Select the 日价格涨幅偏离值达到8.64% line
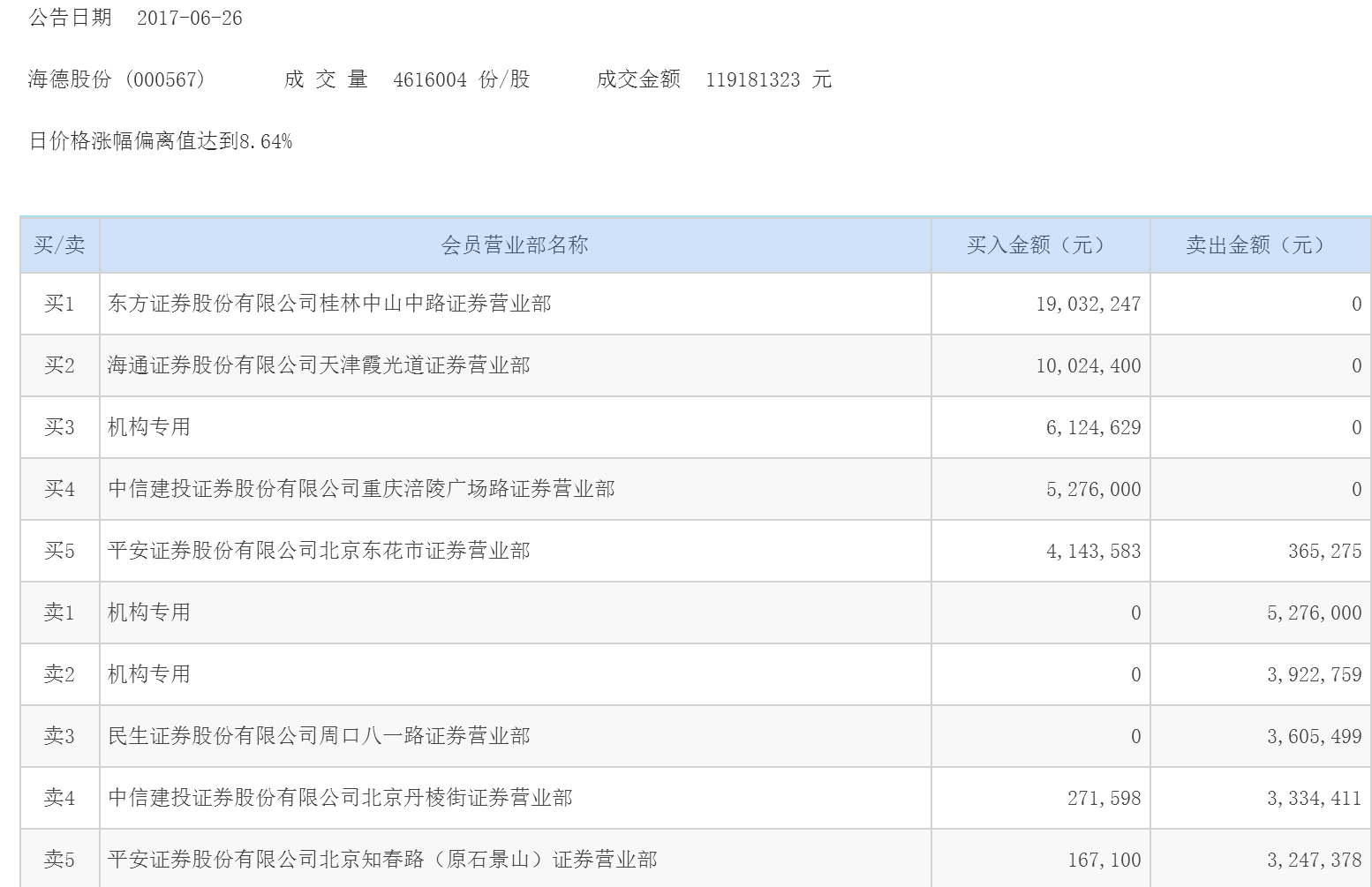 click(161, 141)
